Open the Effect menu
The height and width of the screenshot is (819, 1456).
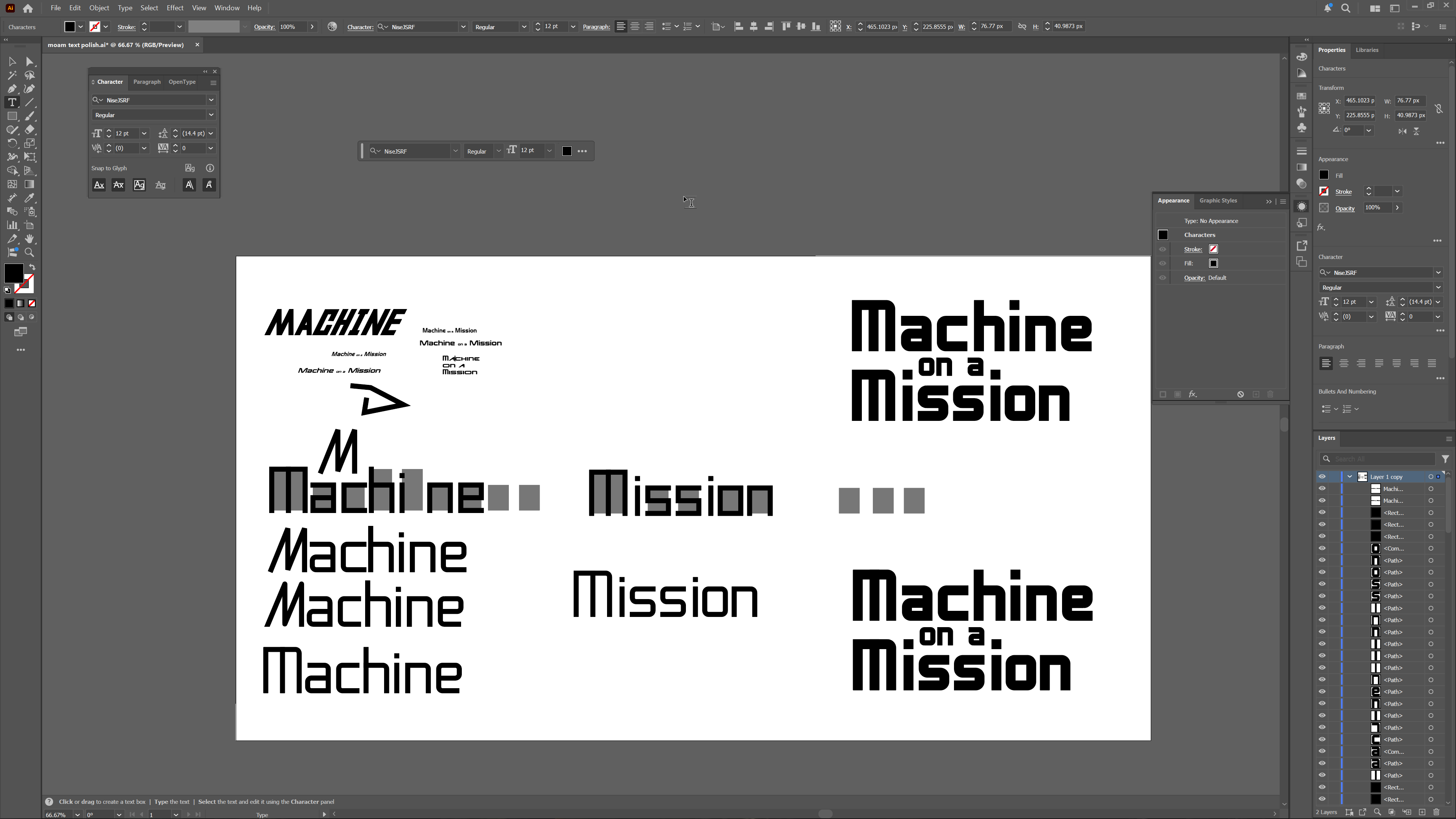175,8
